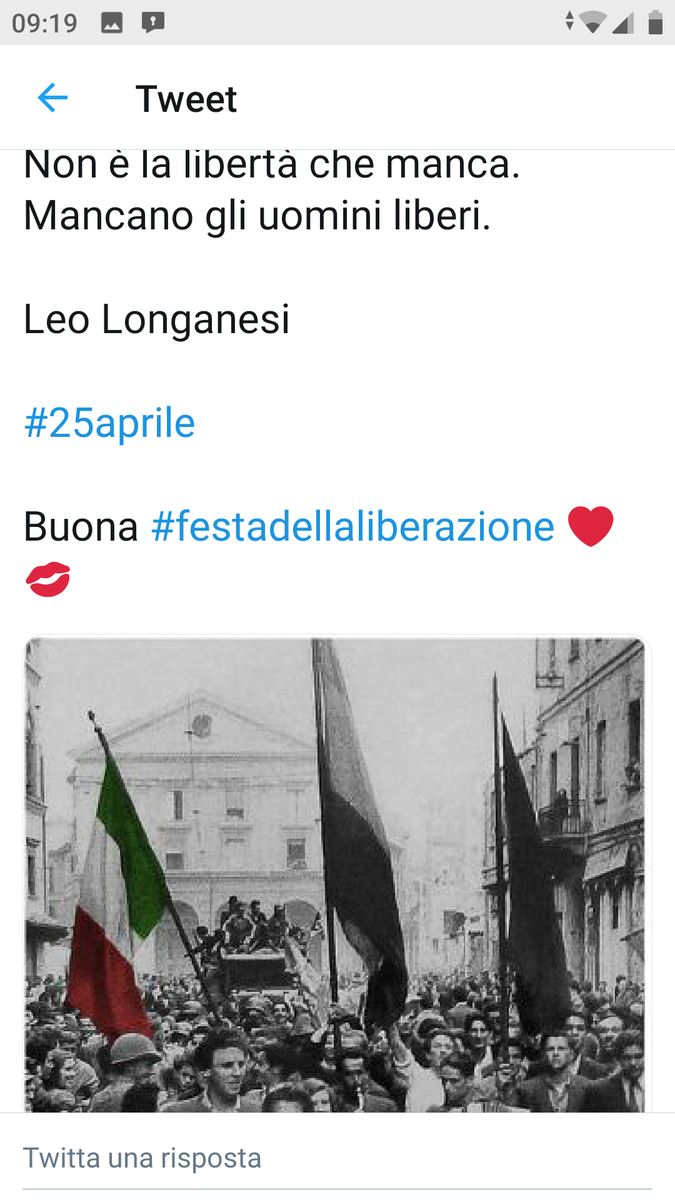The height and width of the screenshot is (1200, 675).
Task: Tap the 'Leo Longanesi' text line
Action: tap(156, 320)
